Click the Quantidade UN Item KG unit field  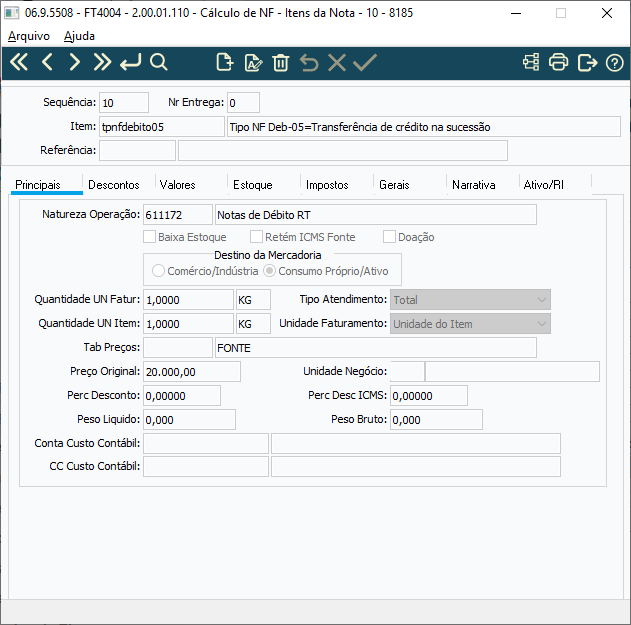(253, 324)
